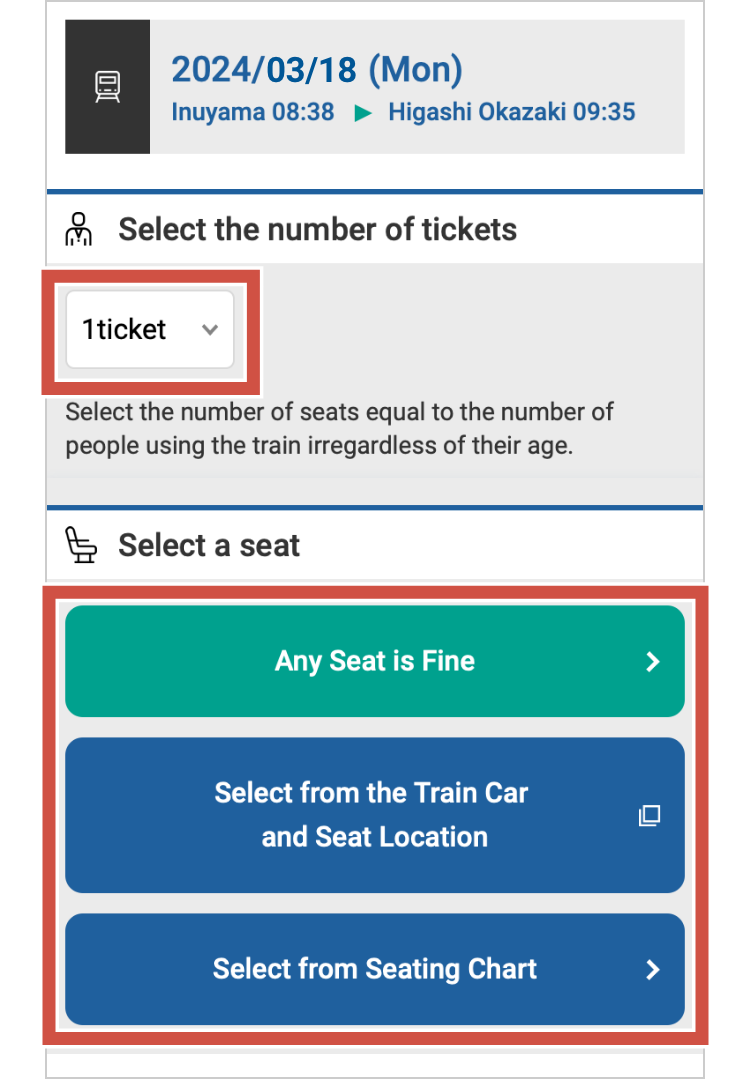The height and width of the screenshot is (1079, 750).
Task: Click the seat-count help text under the dropdown
Action: 339,428
